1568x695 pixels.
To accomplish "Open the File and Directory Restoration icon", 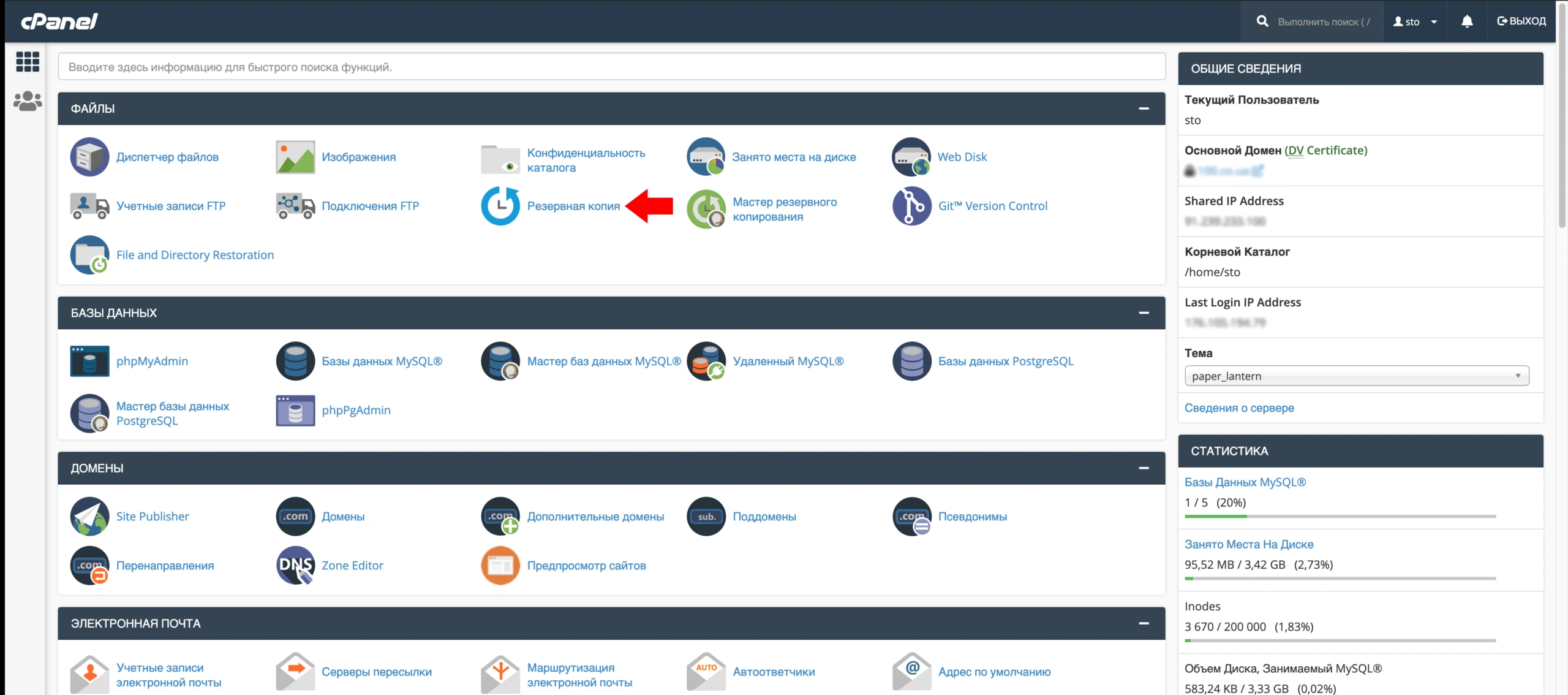I will 89,255.
